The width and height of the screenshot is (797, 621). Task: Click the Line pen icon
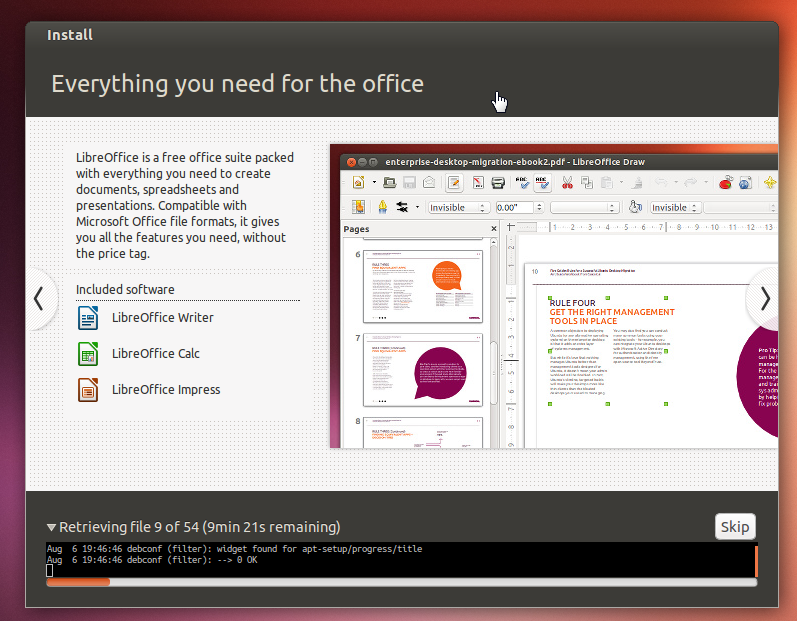pyautogui.click(x=383, y=207)
